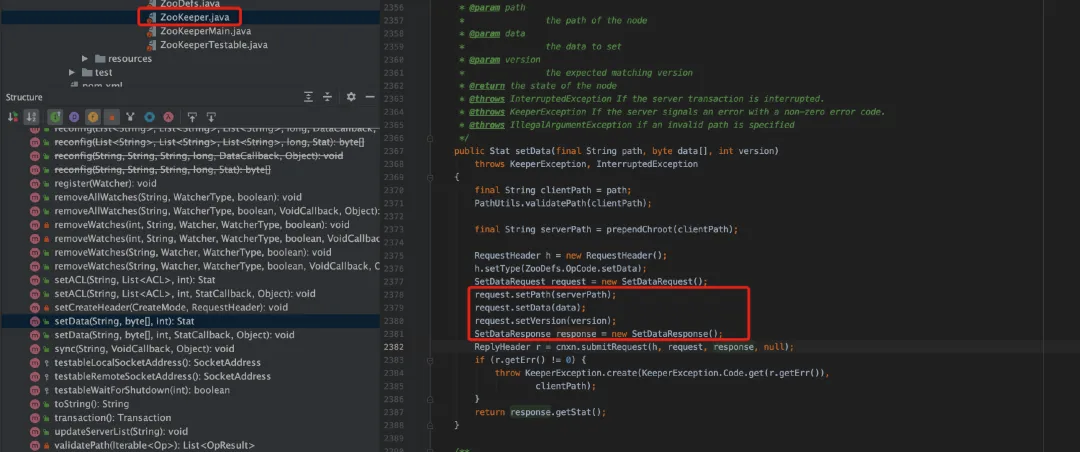Click key icon beside testableLocalSocketAddress()
Screen dimensions: 1080x452
tap(46, 362)
